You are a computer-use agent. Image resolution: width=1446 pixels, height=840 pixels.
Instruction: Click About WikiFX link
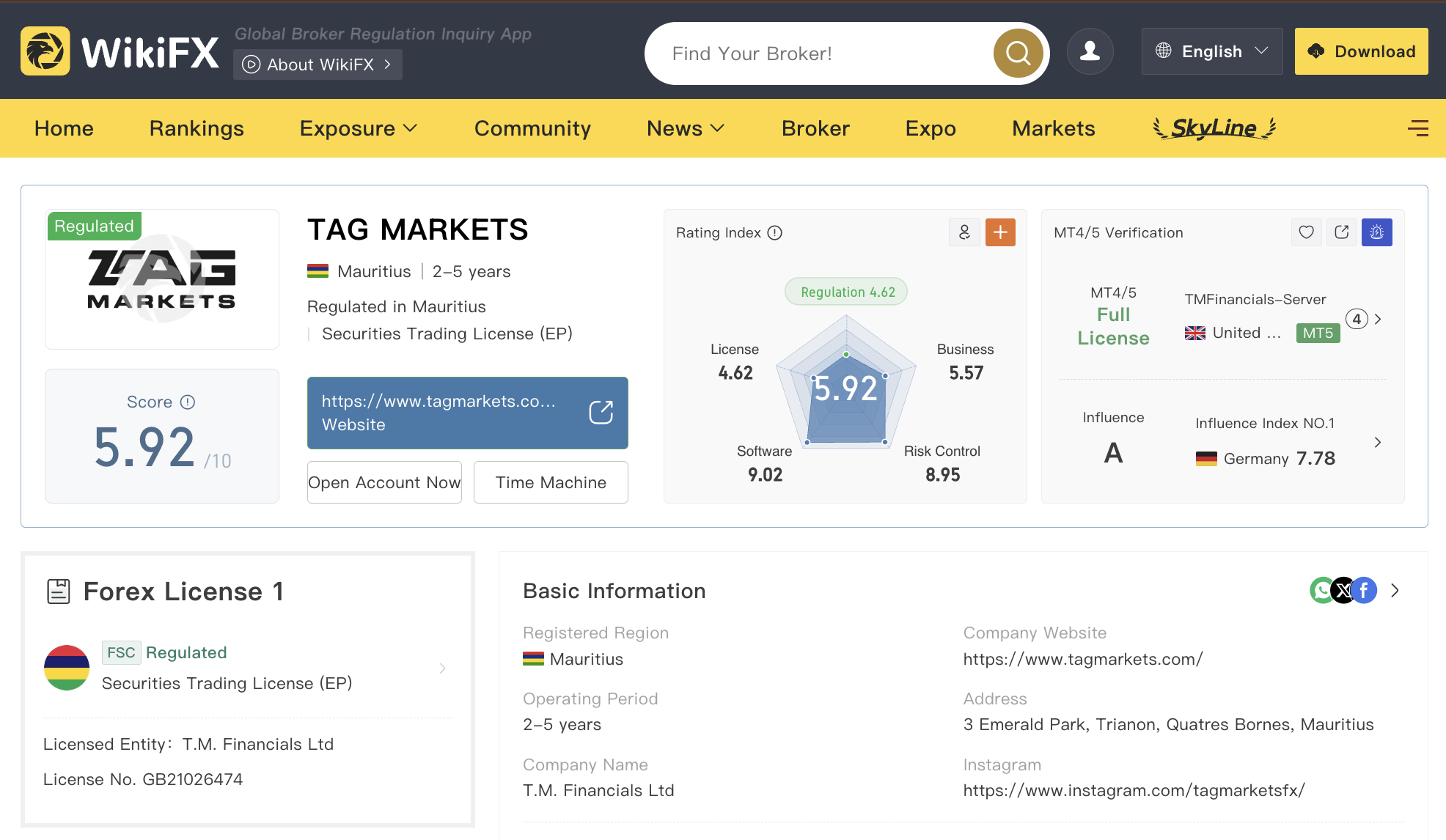318,65
